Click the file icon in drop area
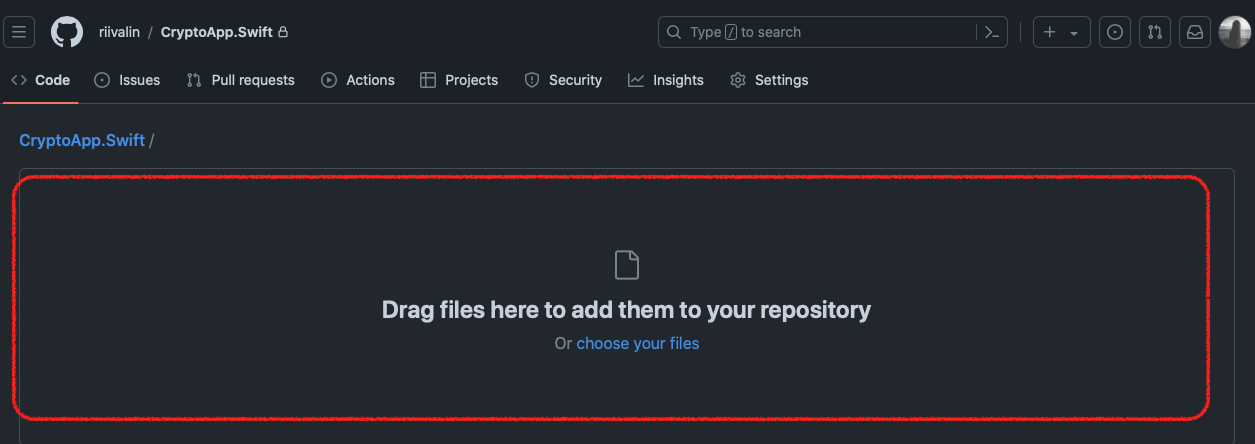The image size is (1255, 444). (626, 265)
